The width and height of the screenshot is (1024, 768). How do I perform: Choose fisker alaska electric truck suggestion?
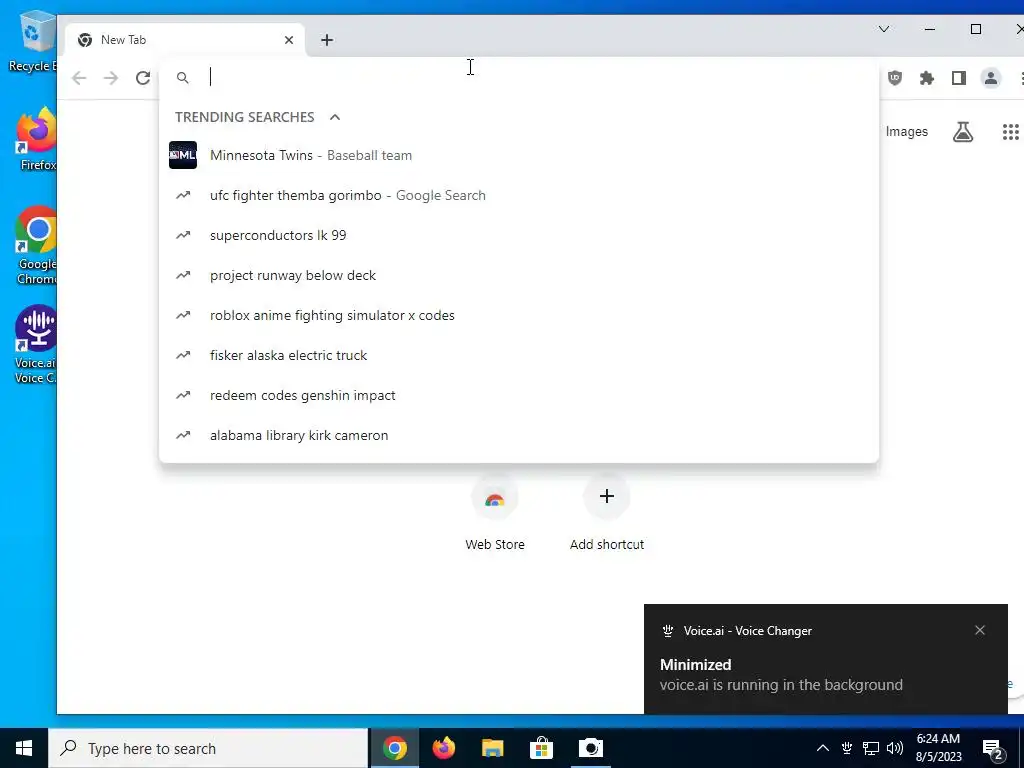[x=519, y=355]
